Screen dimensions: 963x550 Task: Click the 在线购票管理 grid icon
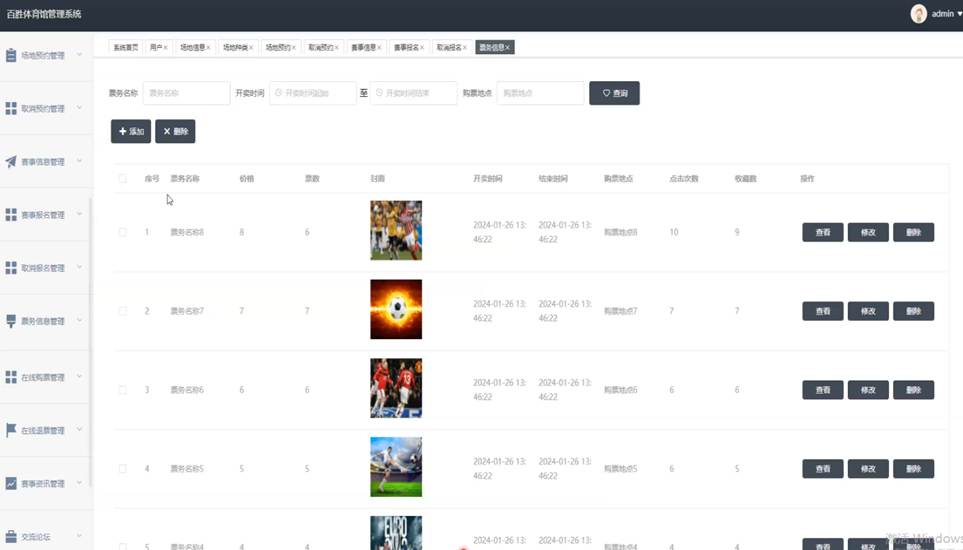point(11,377)
